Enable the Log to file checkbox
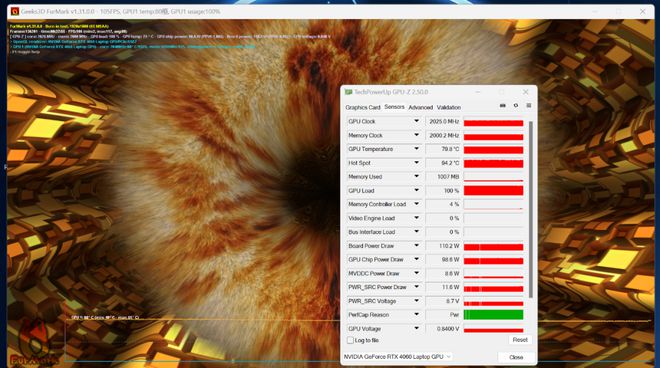The height and width of the screenshot is (368, 660). 350,340
